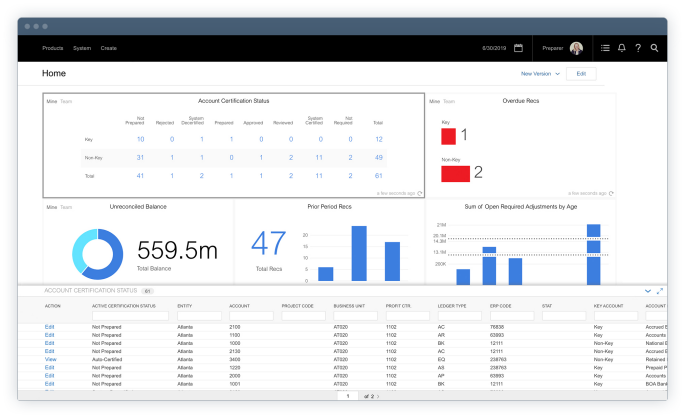Image resolution: width=685 pixels, height=418 pixels.
Task: Click the red Key overdue recs bar
Action: (449, 135)
